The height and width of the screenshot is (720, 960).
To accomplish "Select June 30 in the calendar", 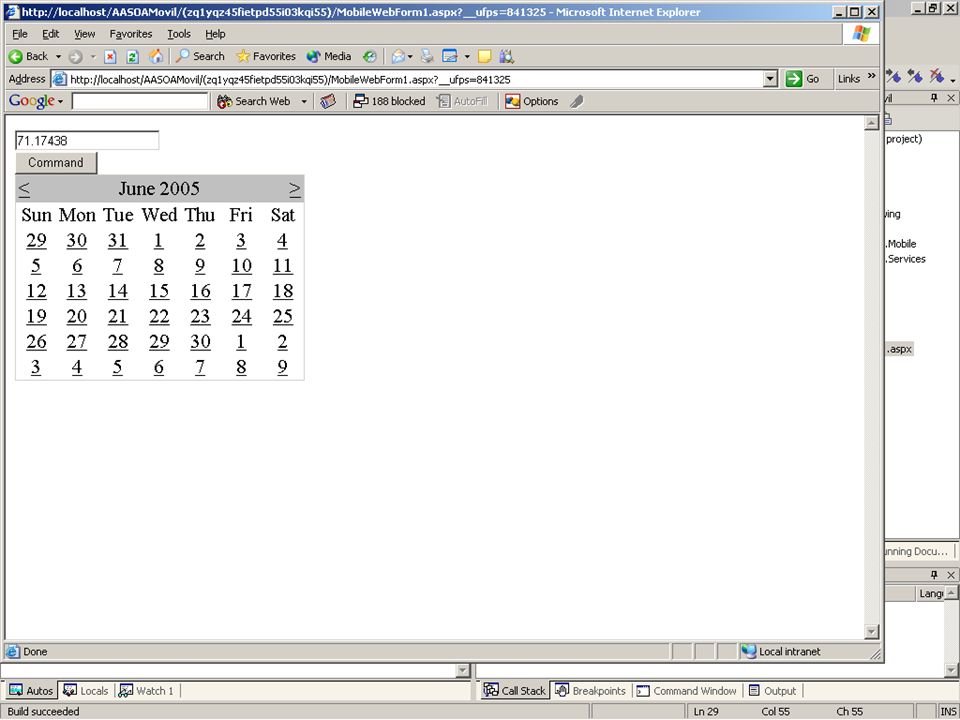I will [200, 342].
